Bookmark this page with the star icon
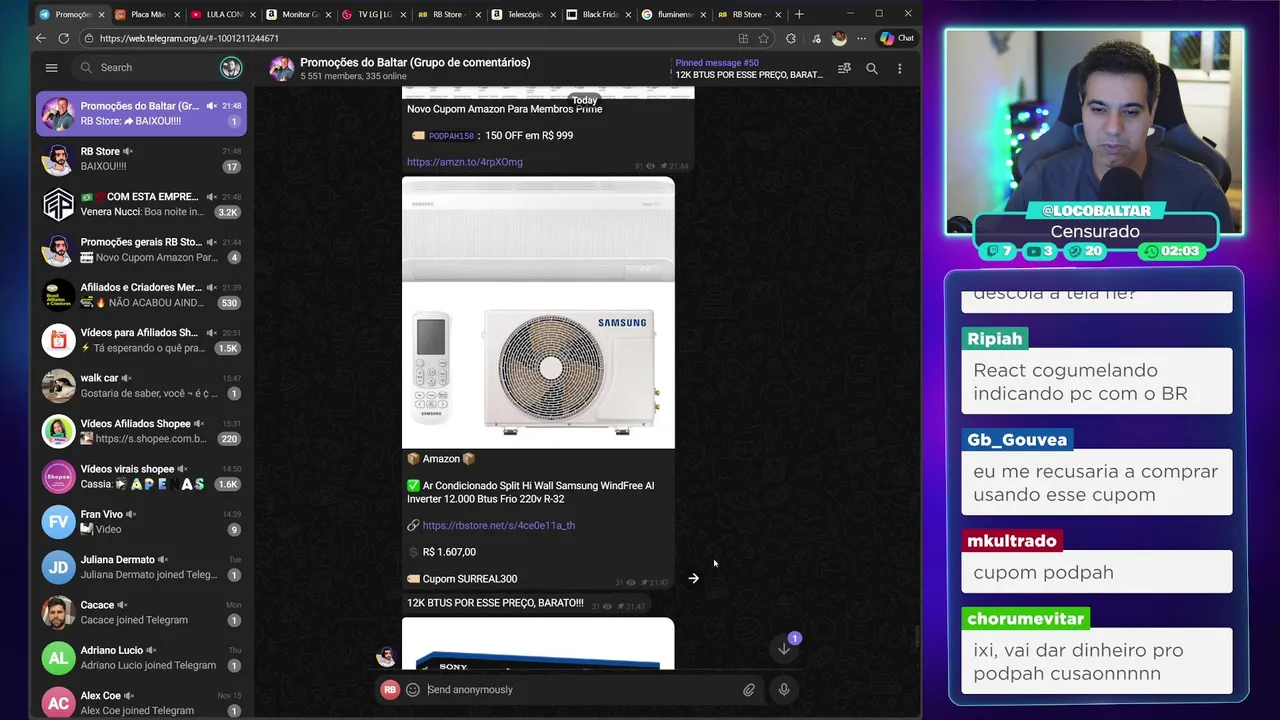This screenshot has height=720, width=1280. click(x=764, y=38)
